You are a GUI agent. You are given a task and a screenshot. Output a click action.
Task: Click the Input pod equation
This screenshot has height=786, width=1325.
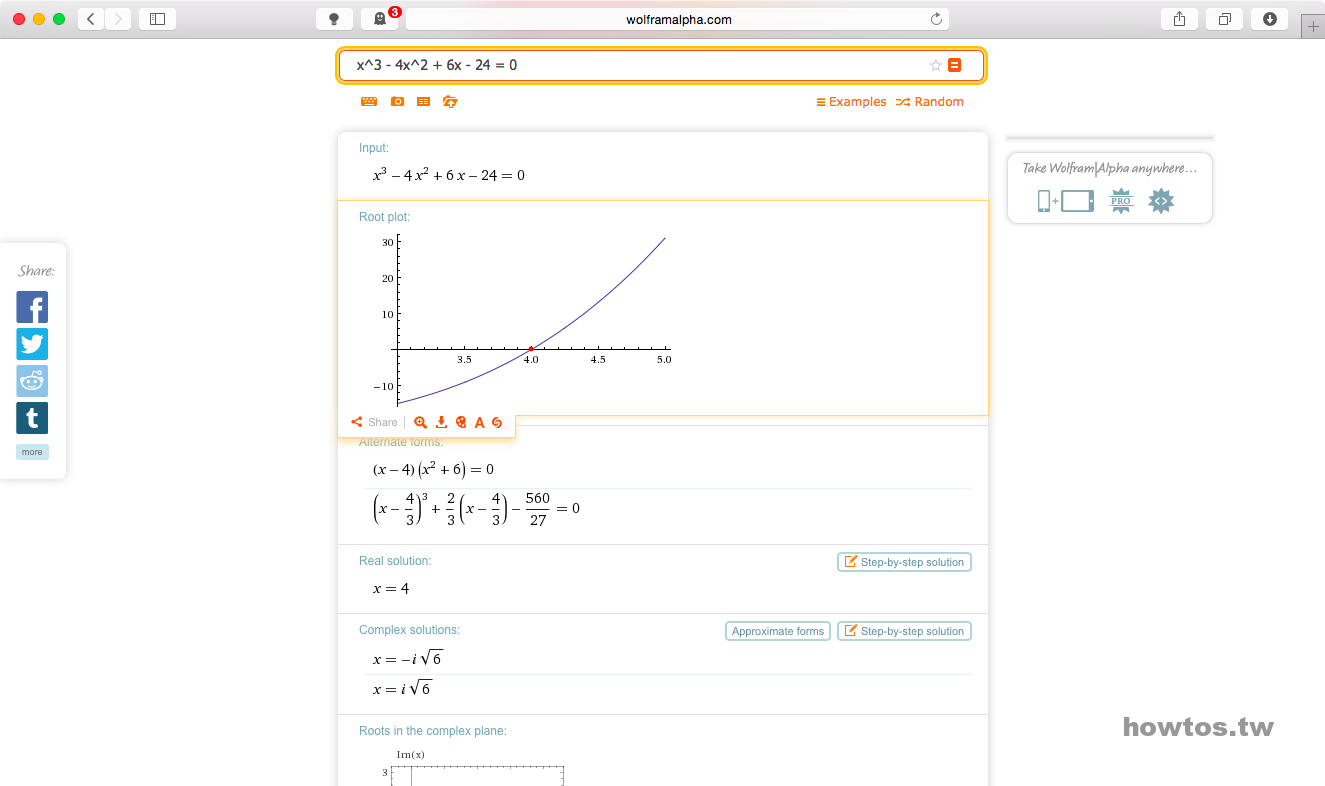449,175
